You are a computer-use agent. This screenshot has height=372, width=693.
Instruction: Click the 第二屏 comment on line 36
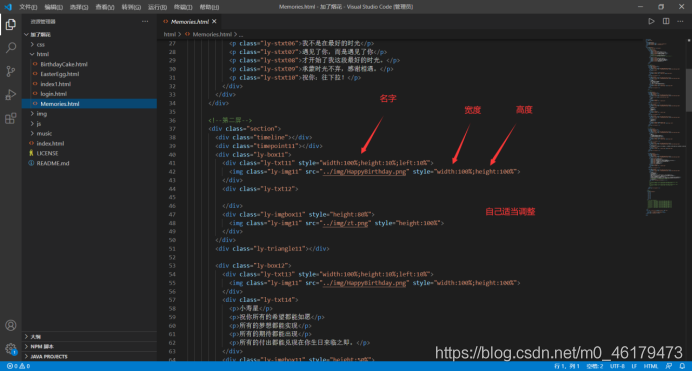230,120
